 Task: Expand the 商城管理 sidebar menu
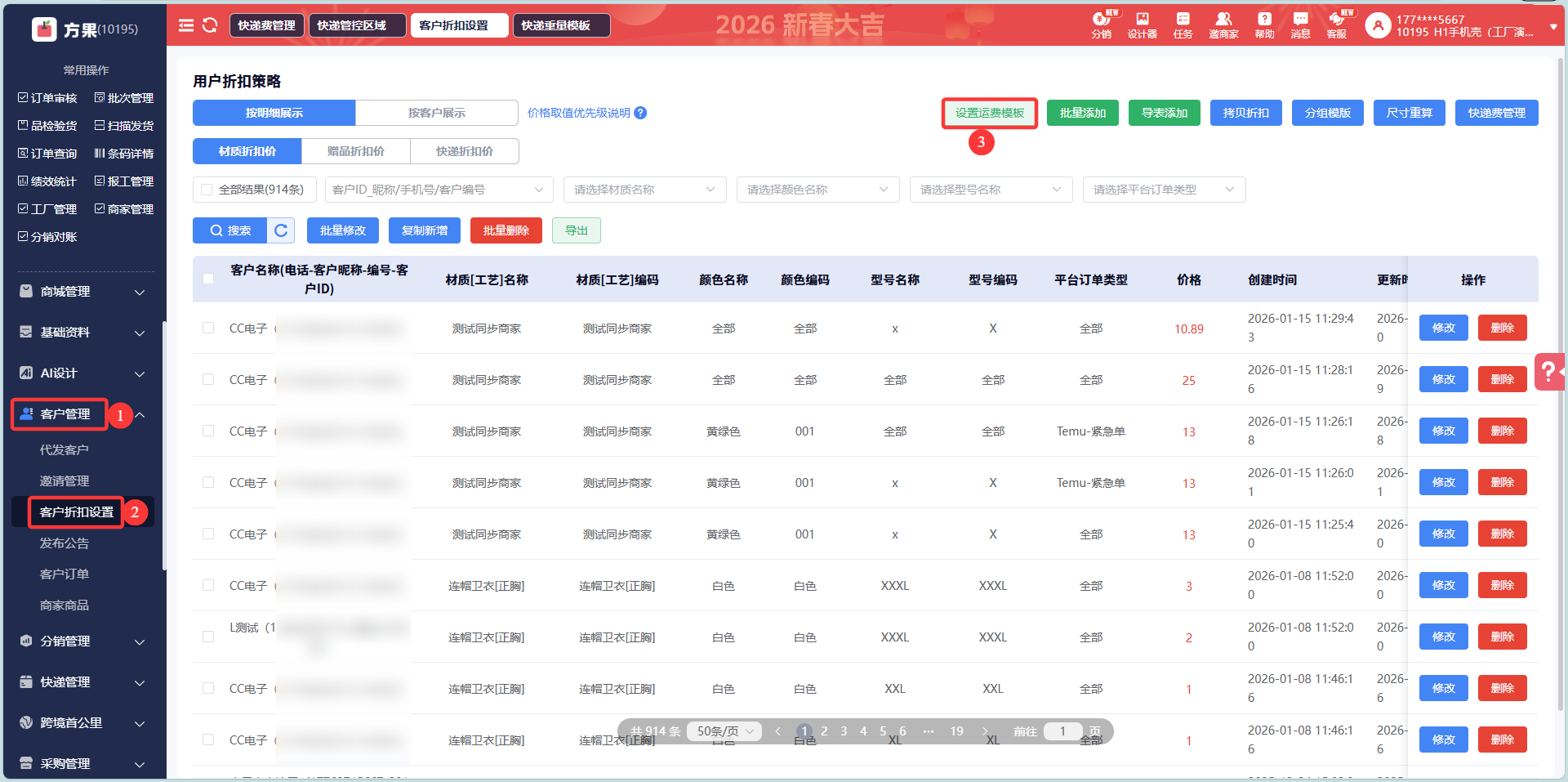pos(82,292)
